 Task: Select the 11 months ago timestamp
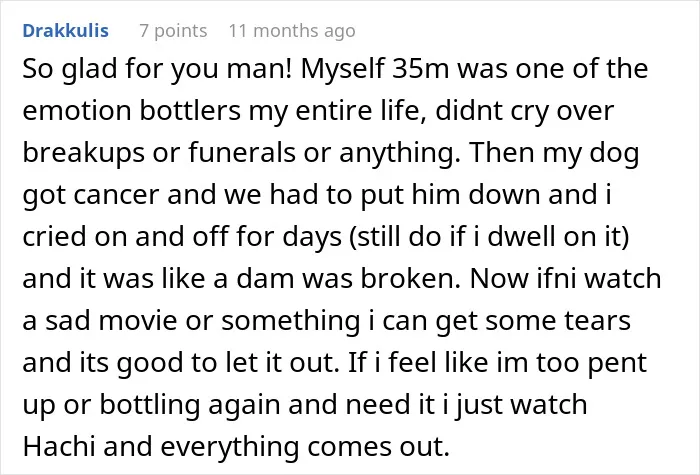tap(292, 31)
